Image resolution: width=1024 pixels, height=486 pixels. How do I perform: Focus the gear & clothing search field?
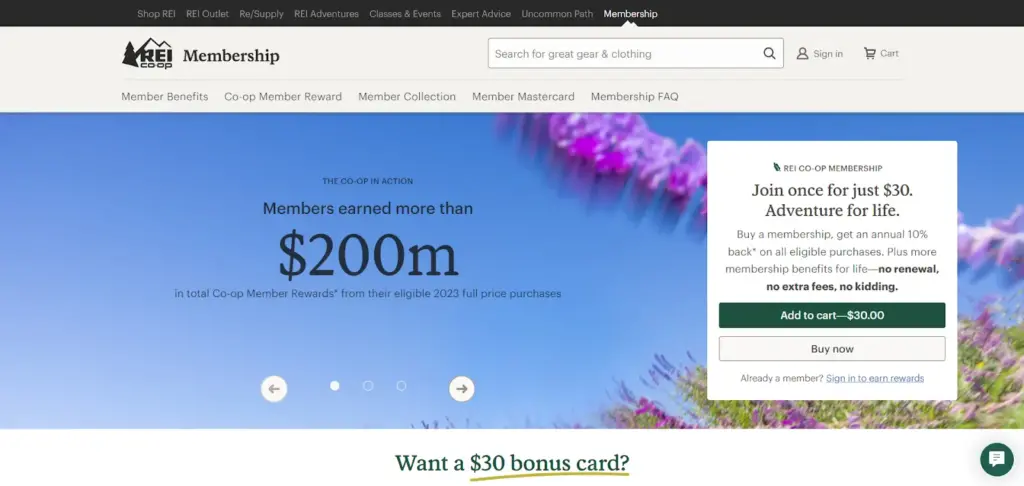[x=625, y=54]
